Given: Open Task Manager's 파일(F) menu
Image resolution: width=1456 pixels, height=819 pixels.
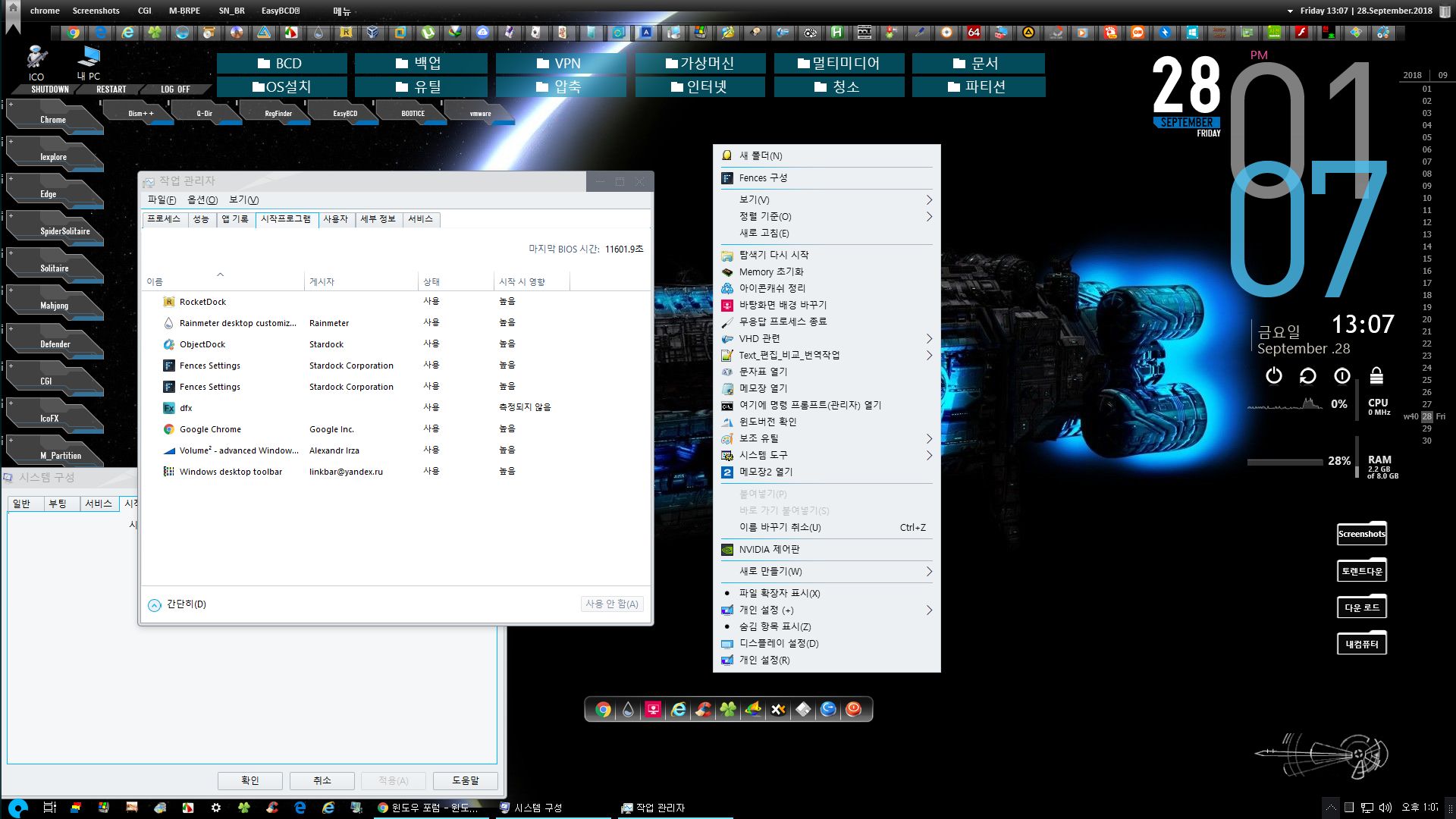Looking at the screenshot, I should coord(162,200).
